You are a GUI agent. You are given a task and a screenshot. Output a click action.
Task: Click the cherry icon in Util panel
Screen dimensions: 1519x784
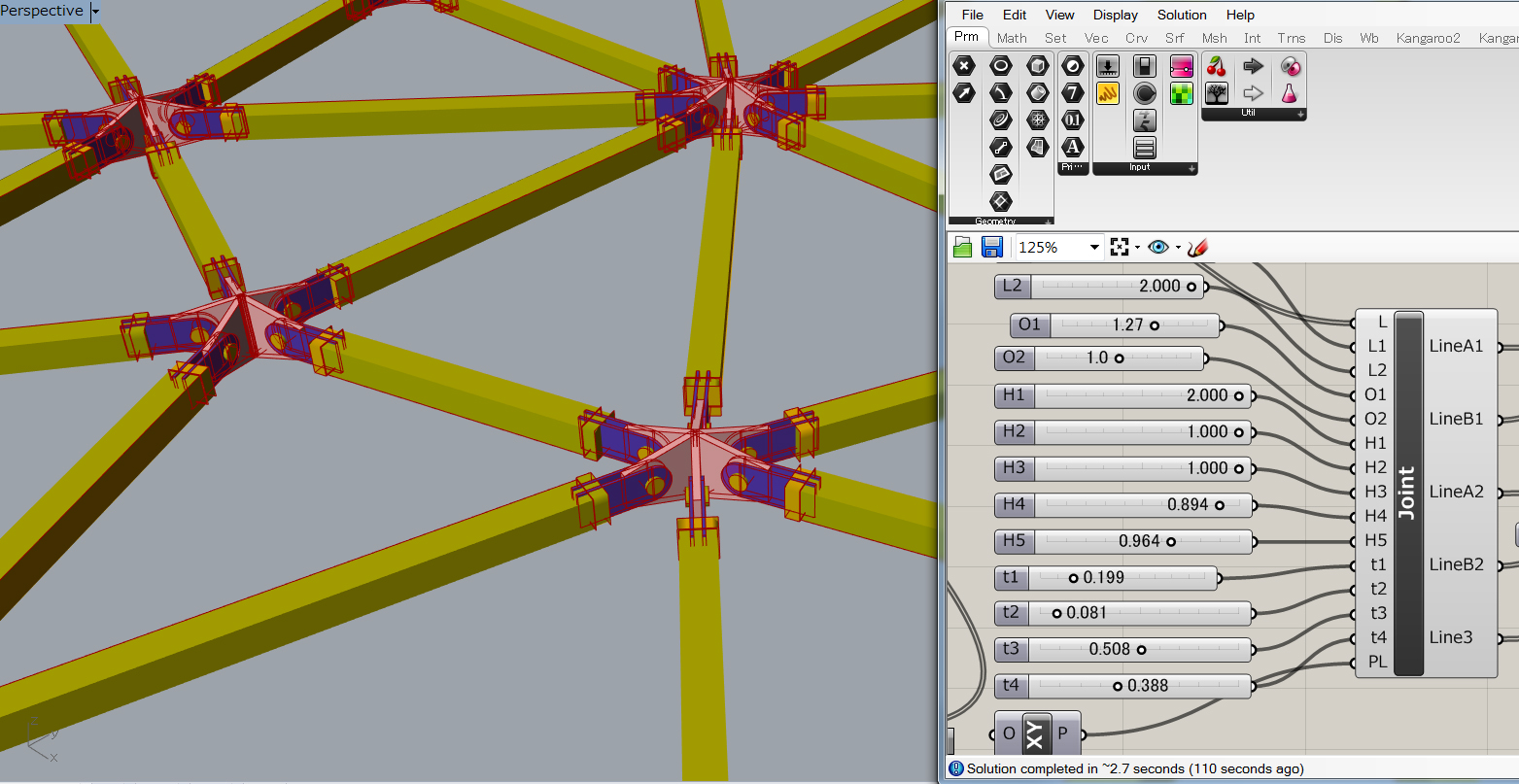(x=1216, y=66)
